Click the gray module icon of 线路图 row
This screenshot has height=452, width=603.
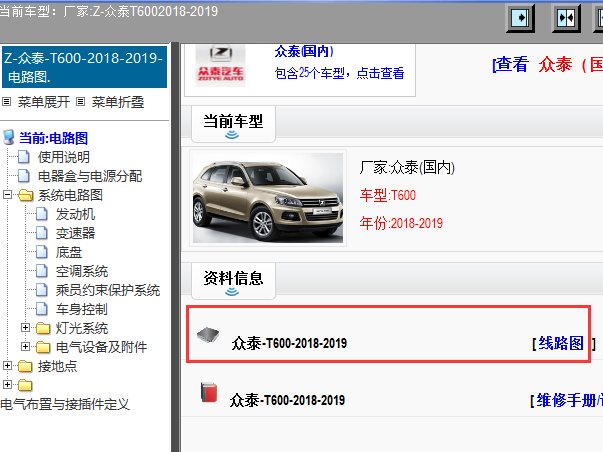(208, 335)
